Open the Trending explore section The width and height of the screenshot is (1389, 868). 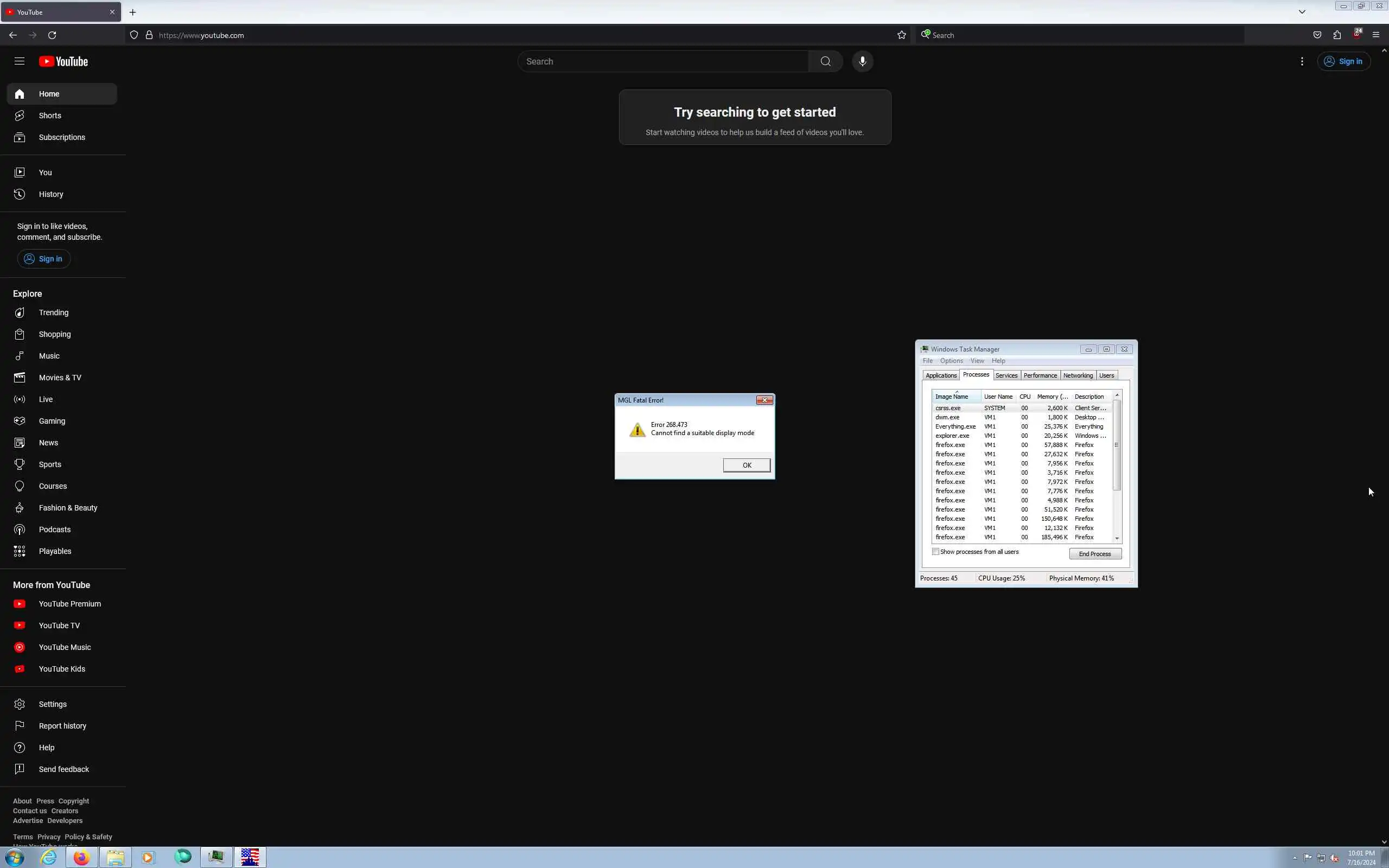(x=53, y=312)
